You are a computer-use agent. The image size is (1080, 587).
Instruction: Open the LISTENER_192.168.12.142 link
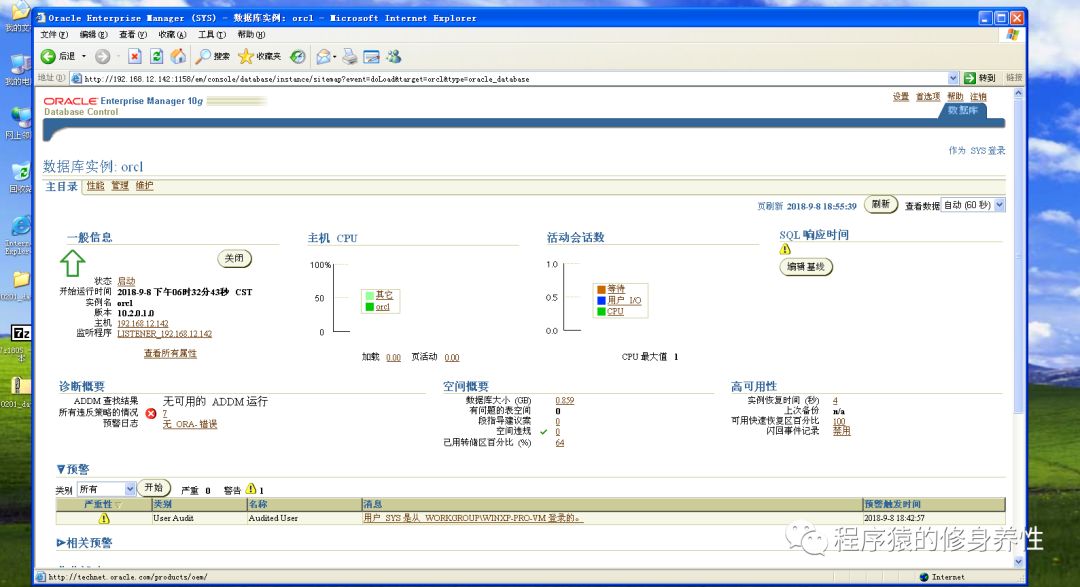point(165,333)
